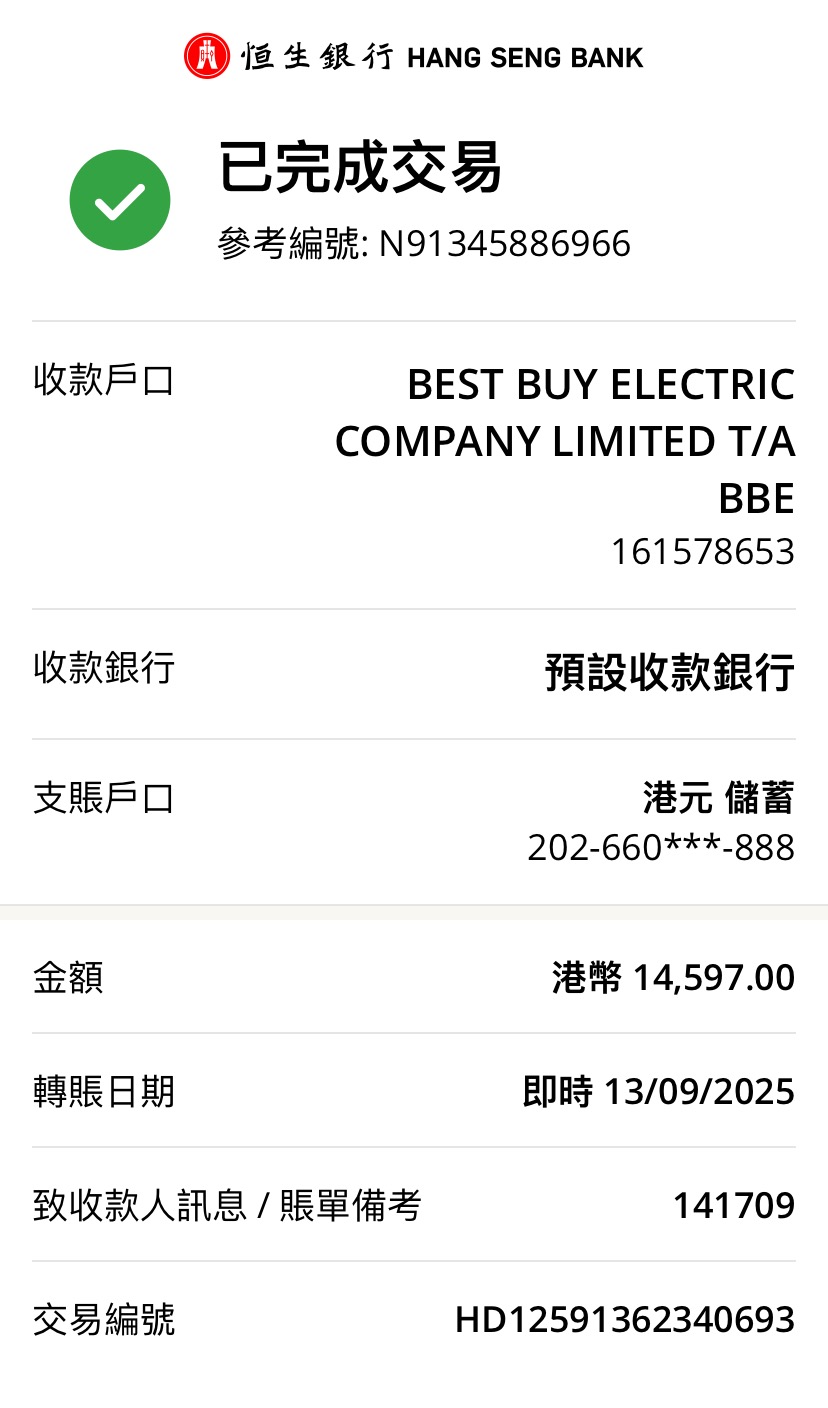Screen dimensions: 828x1408
Task: Select the payee message value 141709
Action: pyautogui.click(x=733, y=1206)
